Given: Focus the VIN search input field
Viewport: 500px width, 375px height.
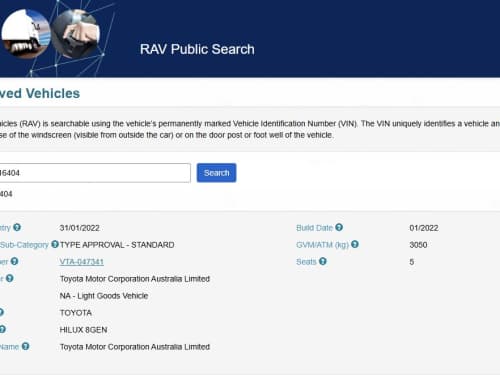Looking at the screenshot, I should click(x=95, y=173).
